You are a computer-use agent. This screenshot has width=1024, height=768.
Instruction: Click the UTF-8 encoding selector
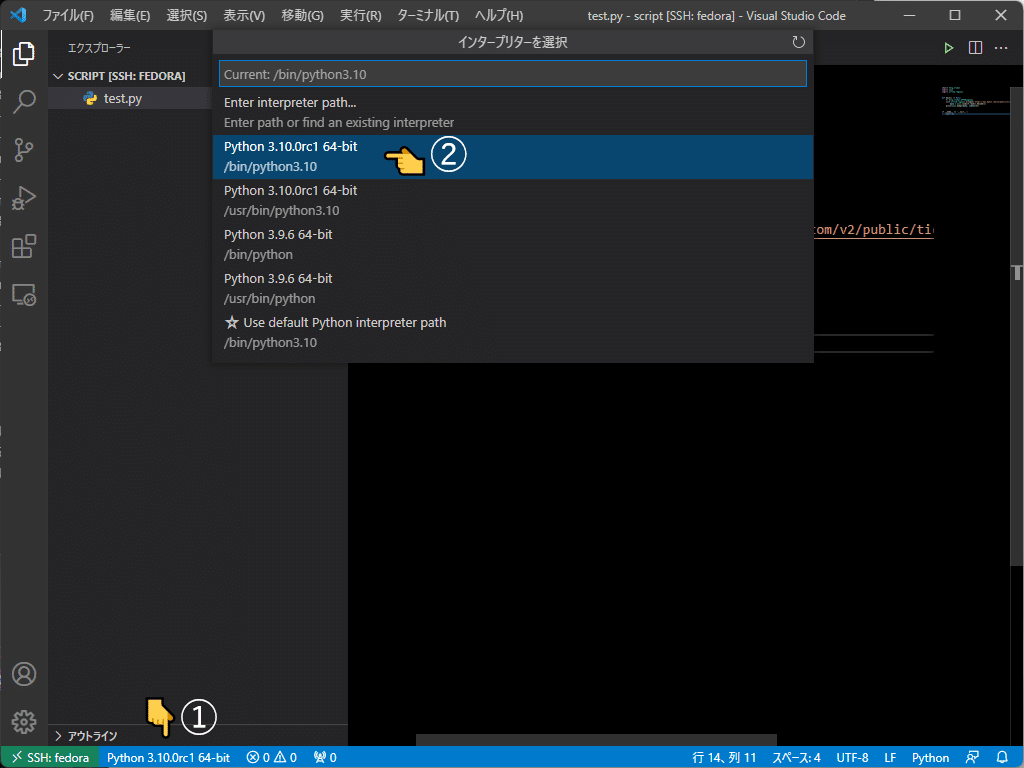(852, 758)
